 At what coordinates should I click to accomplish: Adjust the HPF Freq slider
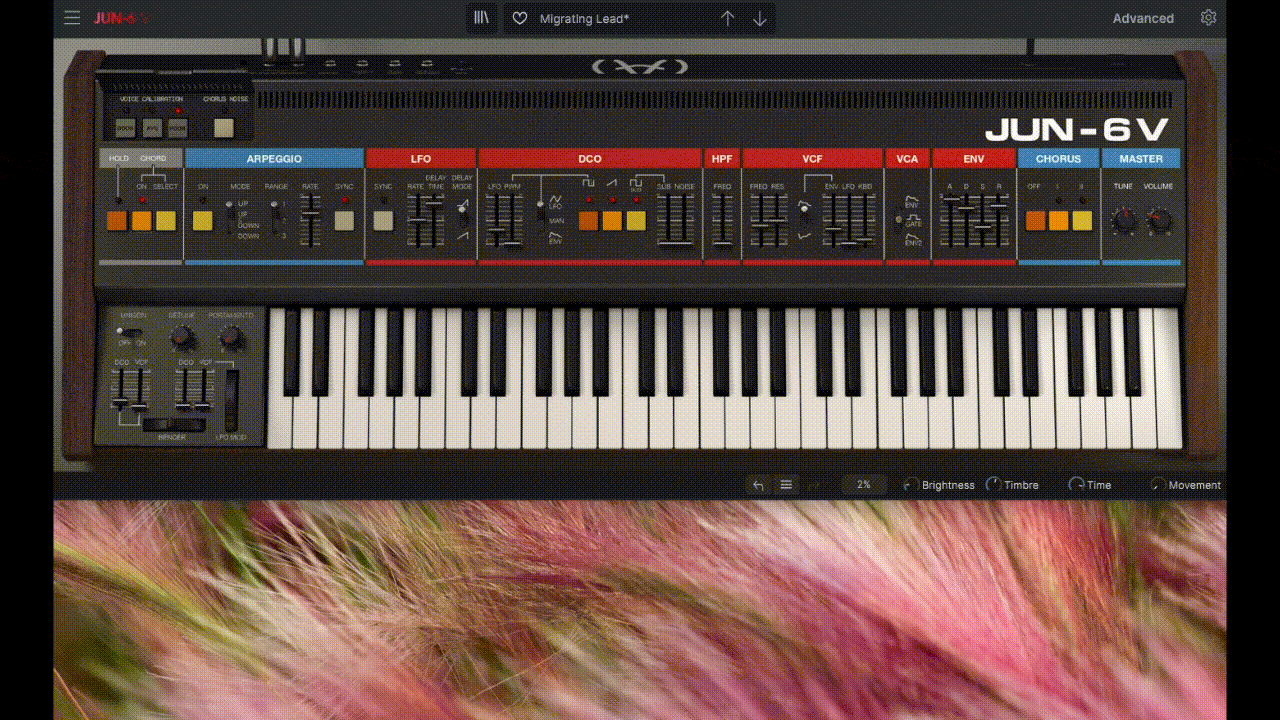722,221
